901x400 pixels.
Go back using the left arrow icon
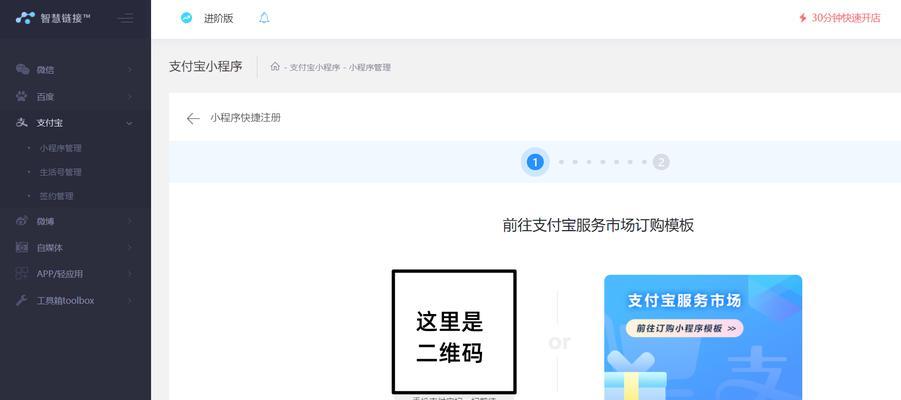coord(193,118)
